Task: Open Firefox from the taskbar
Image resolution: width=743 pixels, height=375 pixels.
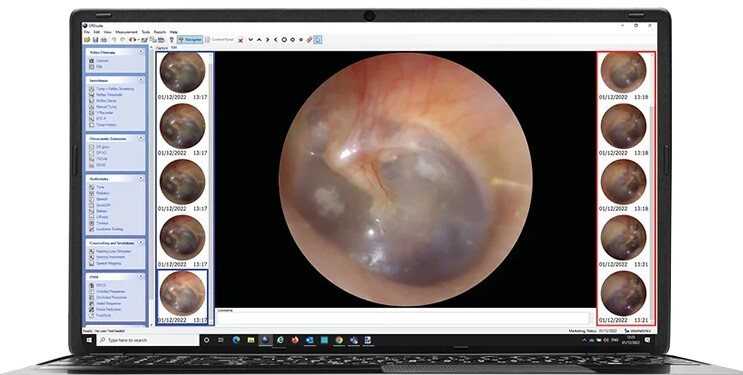Action: coord(295,340)
